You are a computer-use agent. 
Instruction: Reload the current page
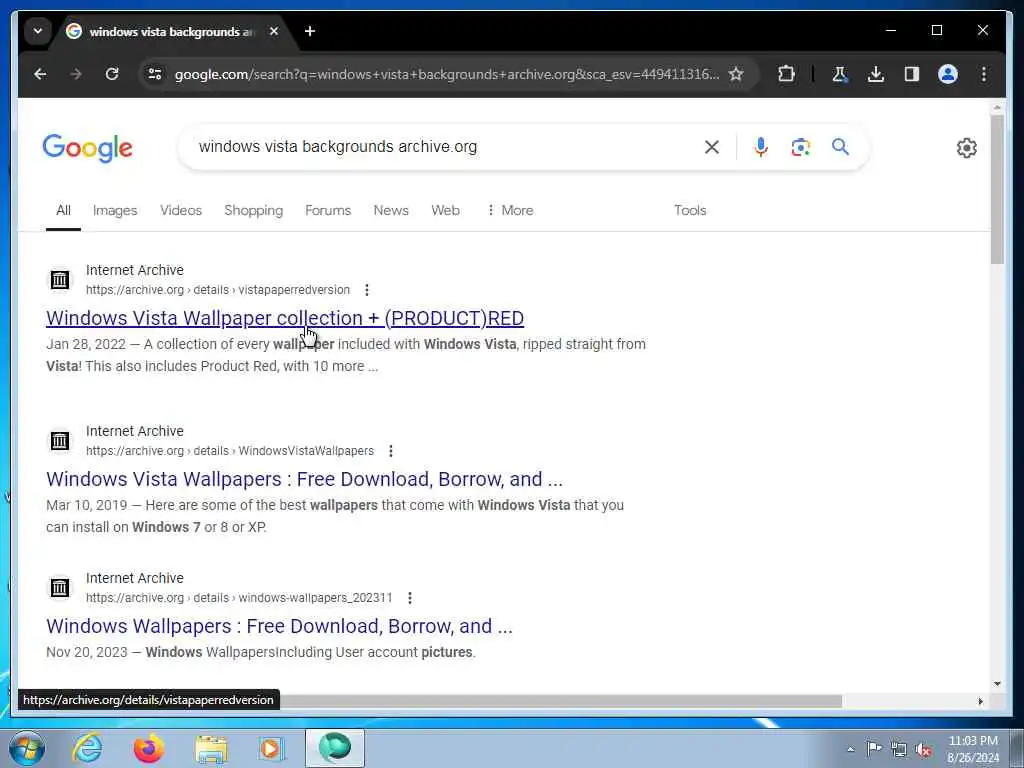click(x=112, y=74)
